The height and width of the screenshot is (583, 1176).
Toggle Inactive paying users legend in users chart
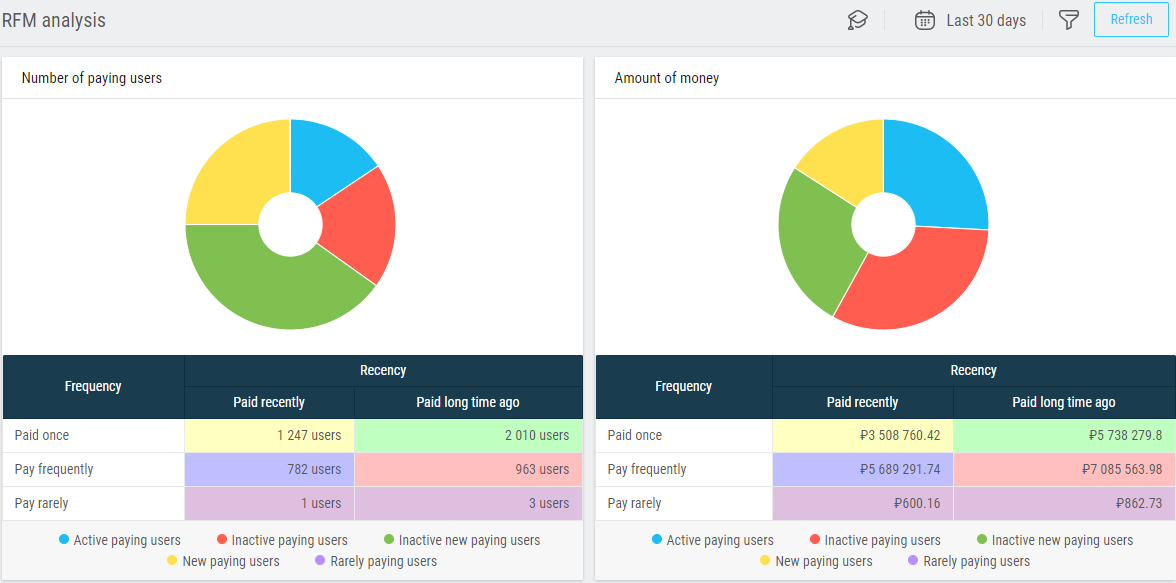click(282, 540)
